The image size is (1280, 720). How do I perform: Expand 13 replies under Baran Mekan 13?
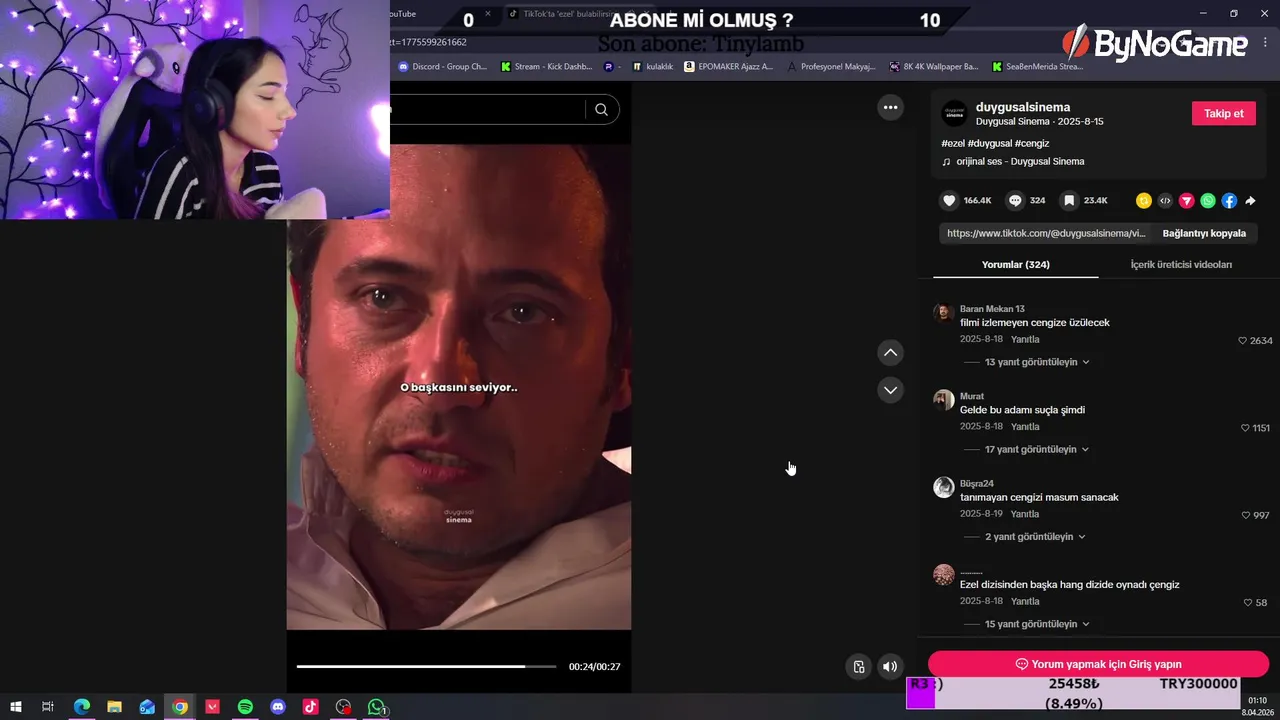pyautogui.click(x=1037, y=362)
